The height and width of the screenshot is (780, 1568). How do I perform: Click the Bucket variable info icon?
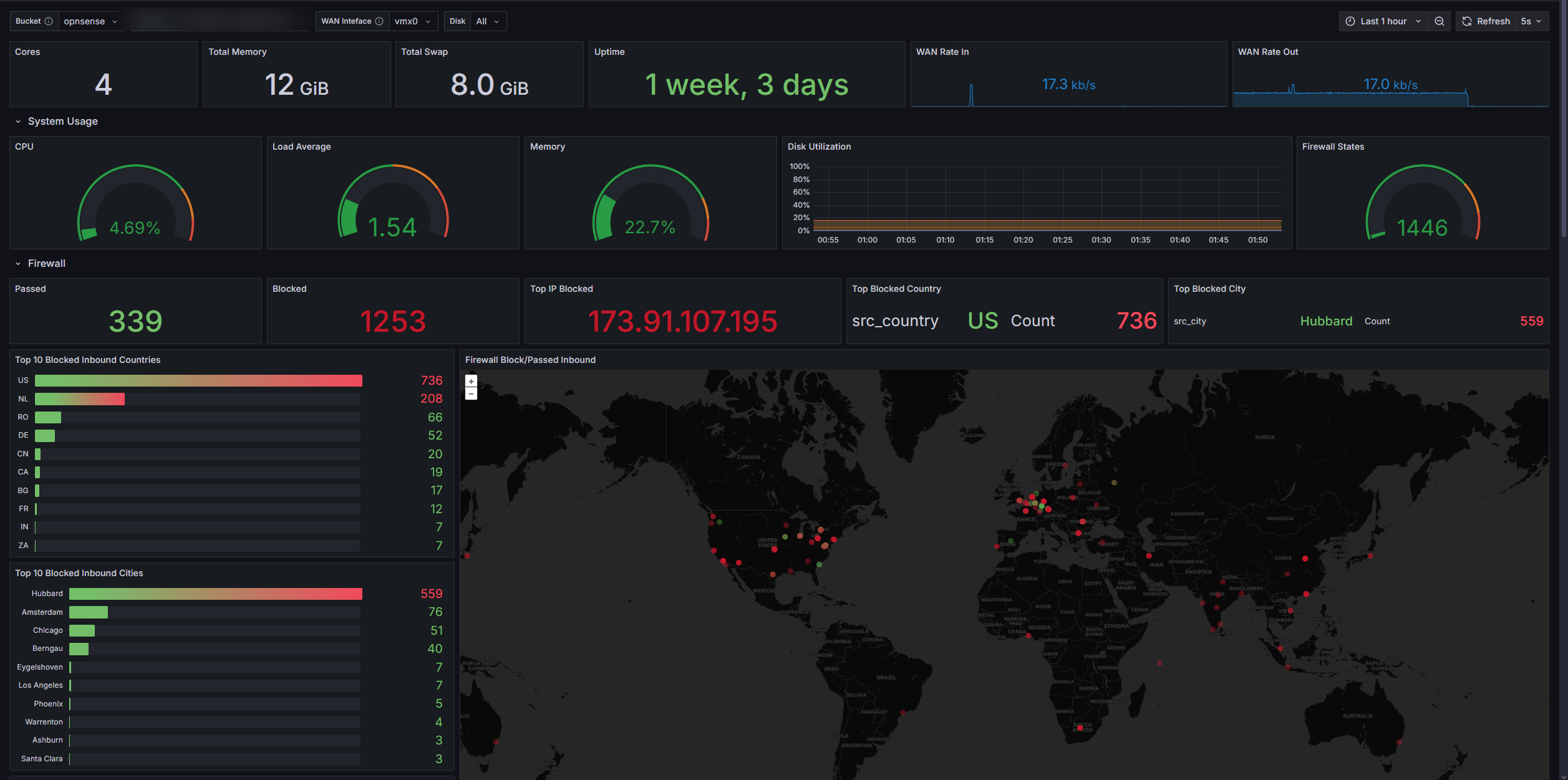click(x=49, y=21)
